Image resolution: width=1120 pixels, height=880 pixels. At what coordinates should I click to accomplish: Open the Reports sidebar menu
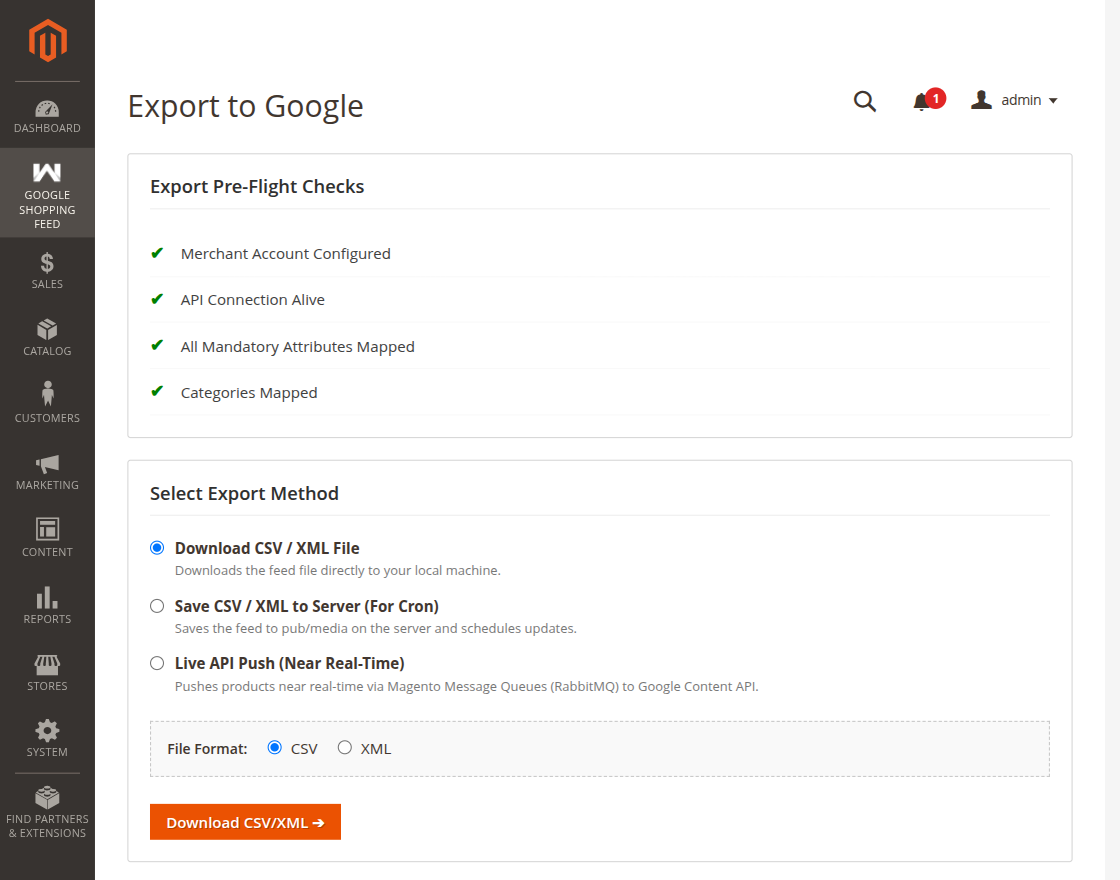point(47,606)
